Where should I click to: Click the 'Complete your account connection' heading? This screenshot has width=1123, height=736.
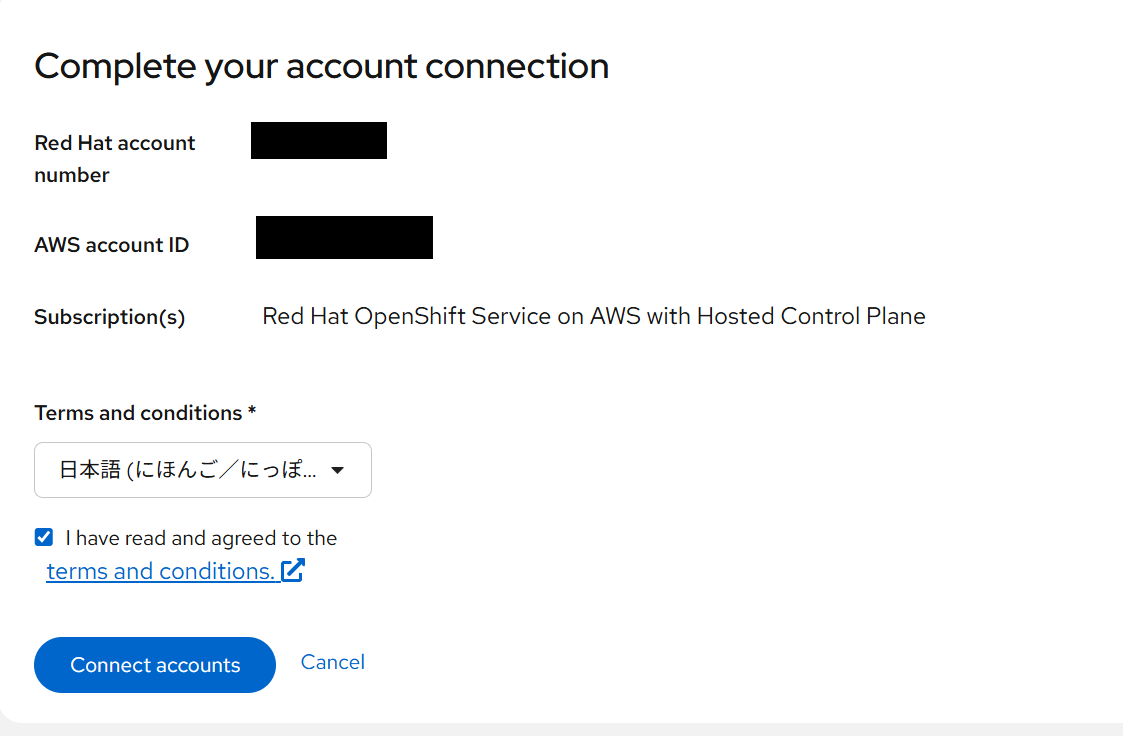(321, 66)
